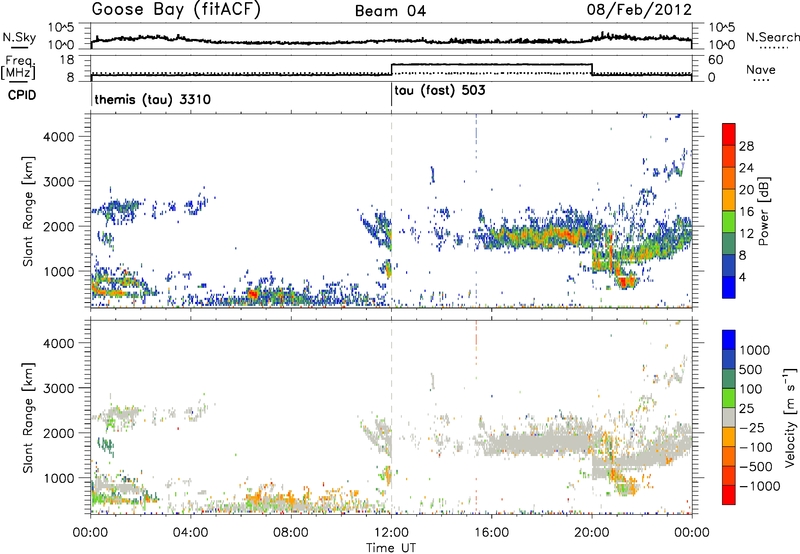Click the 'N.Search' legend label

point(772,37)
